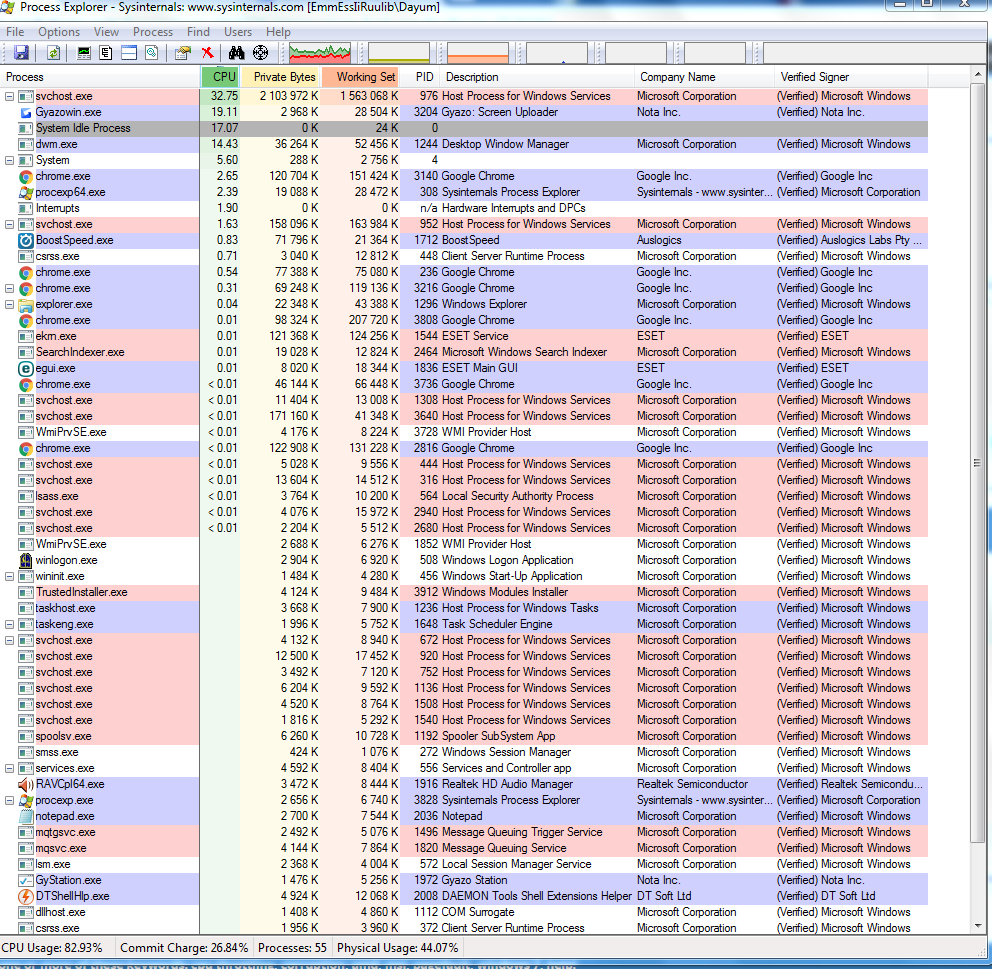Click the Gyazowin.exe process icon
992x969 pixels.
coord(26,113)
